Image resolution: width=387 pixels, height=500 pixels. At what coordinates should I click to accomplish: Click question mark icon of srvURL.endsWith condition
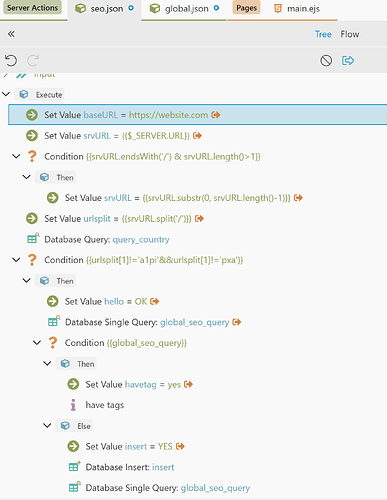tap(32, 156)
